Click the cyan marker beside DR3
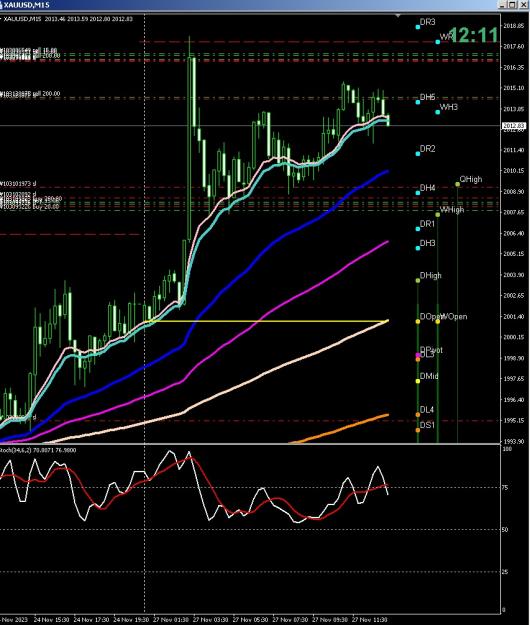Screen dimensions: 530x625 tap(418, 27)
